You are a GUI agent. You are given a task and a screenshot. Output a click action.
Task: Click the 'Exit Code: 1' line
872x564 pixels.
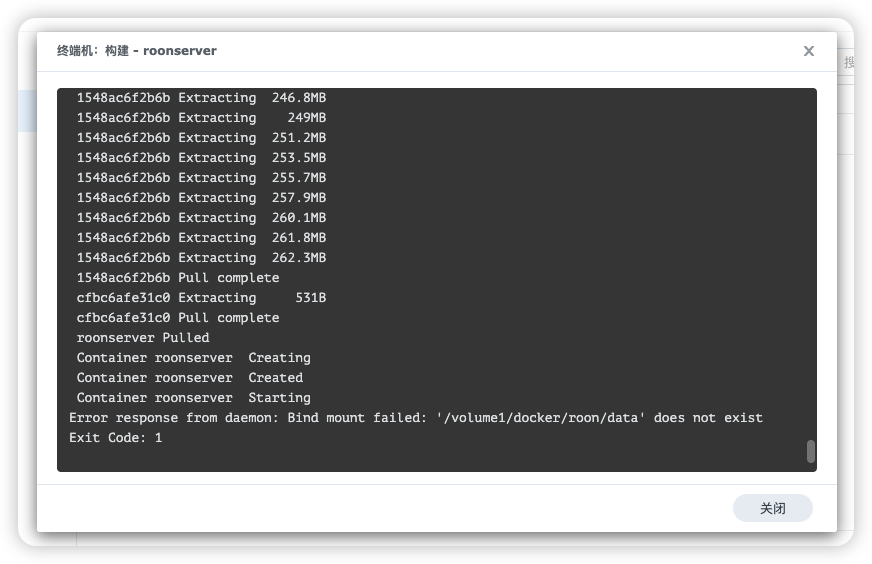[x=115, y=438]
